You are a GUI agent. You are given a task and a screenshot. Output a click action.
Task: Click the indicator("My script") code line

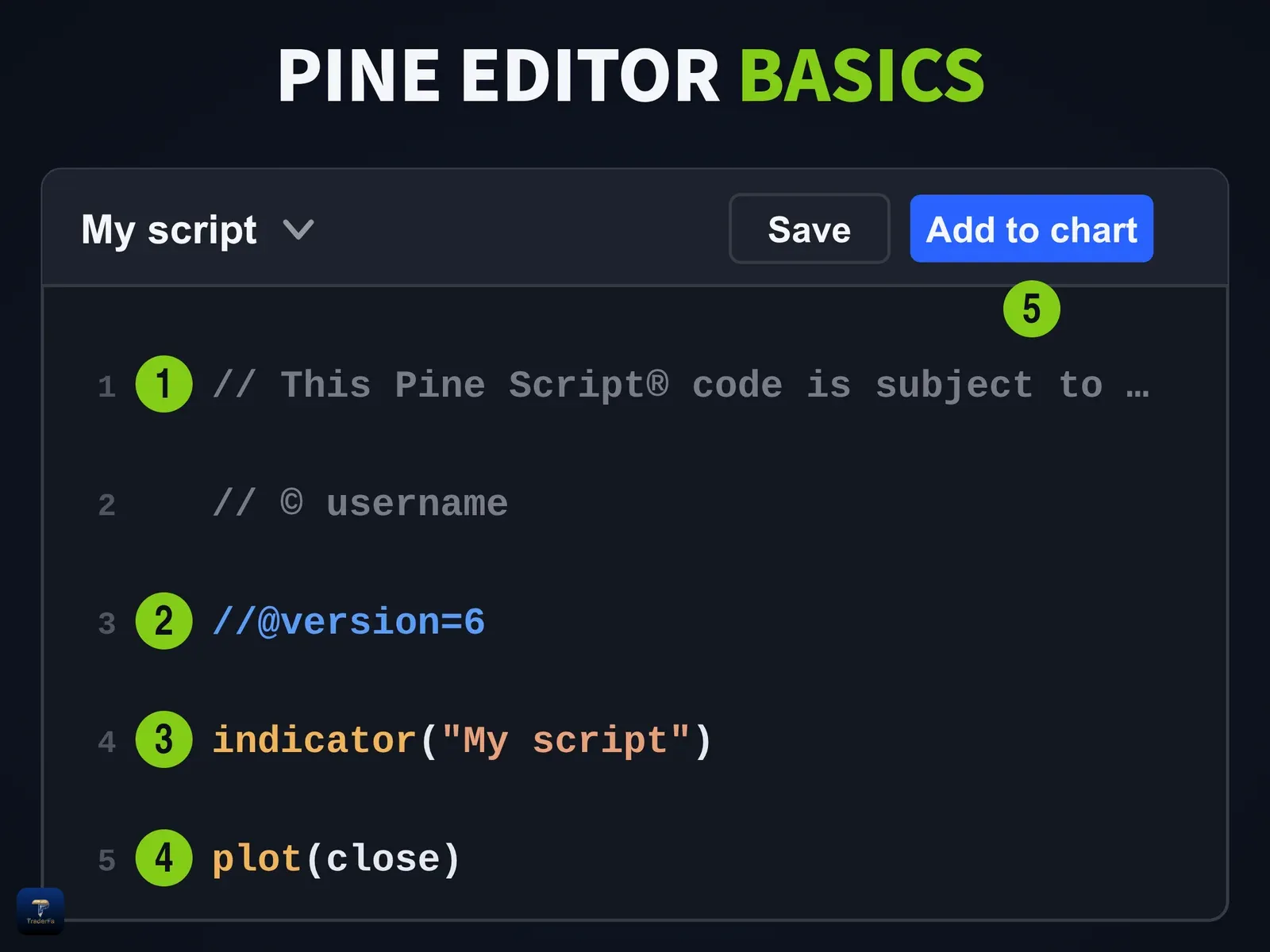coord(462,740)
